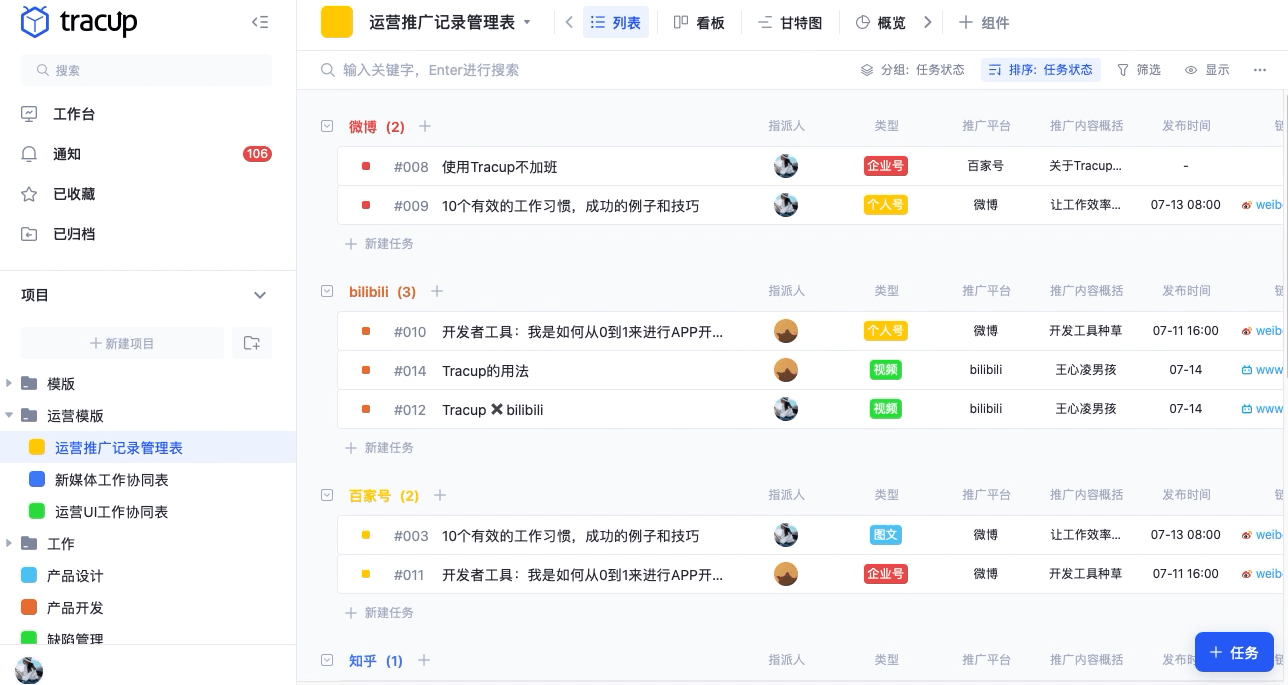Collapse the left navigation sidebar
Screen dimensions: 1288x685
pos(260,22)
